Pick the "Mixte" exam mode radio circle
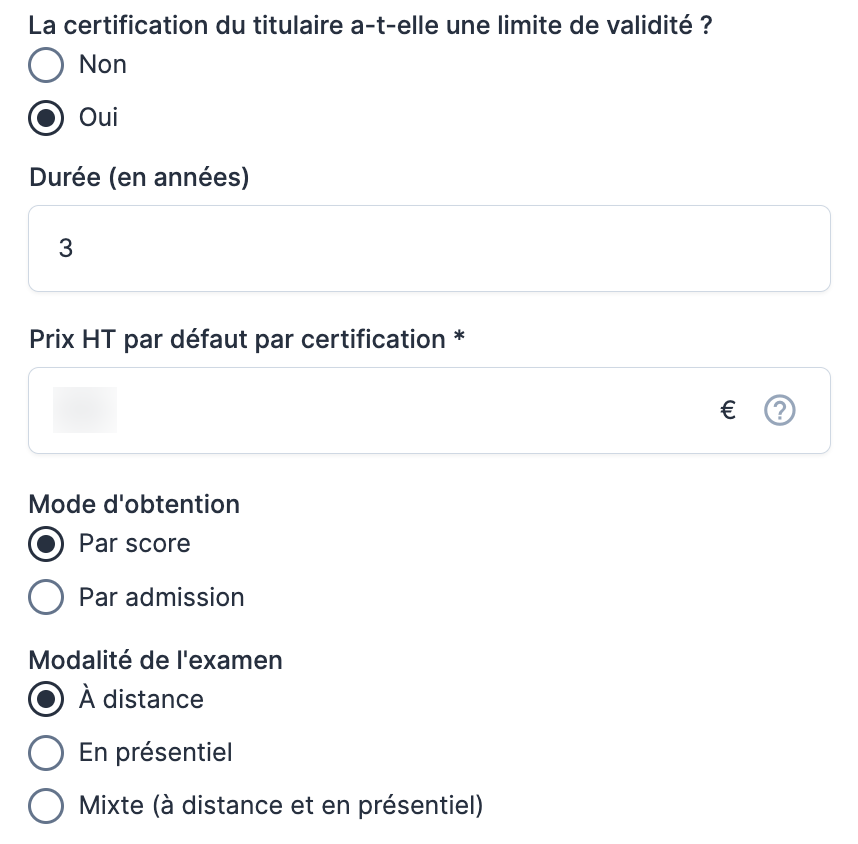Screen dimensions: 858x844 tap(46, 806)
